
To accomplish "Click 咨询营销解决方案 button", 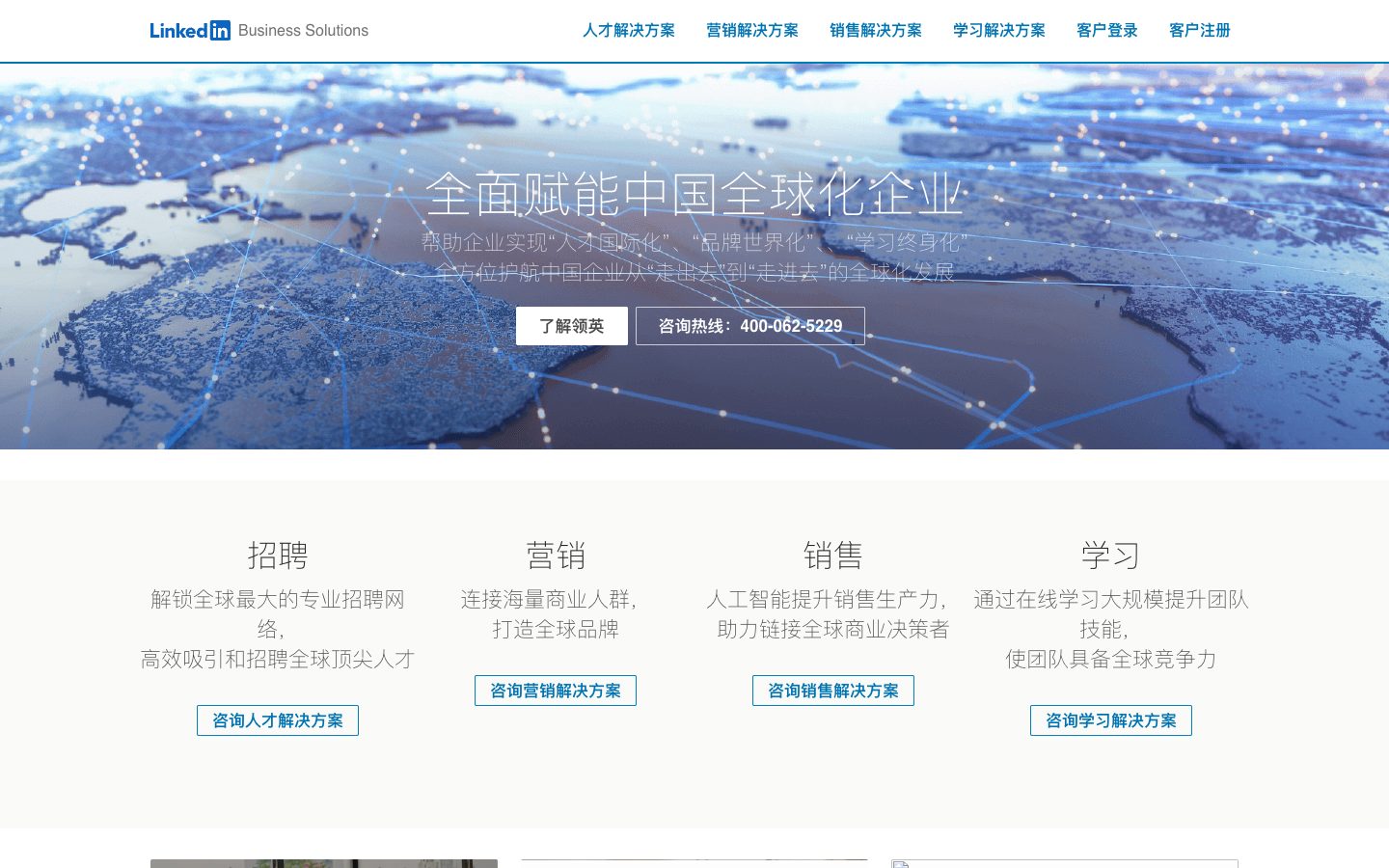I will tap(556, 691).
